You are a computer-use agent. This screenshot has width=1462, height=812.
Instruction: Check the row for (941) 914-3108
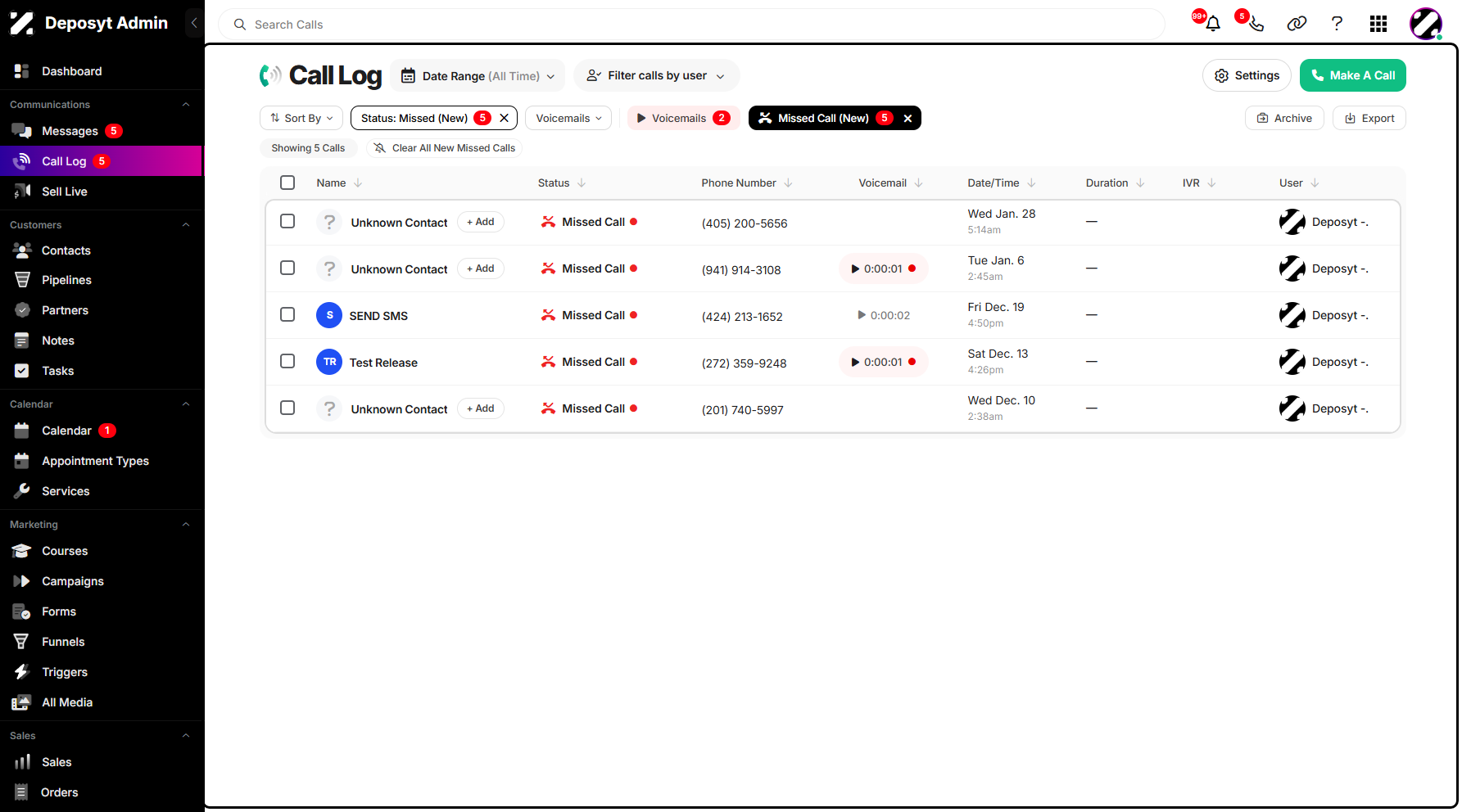(x=287, y=268)
